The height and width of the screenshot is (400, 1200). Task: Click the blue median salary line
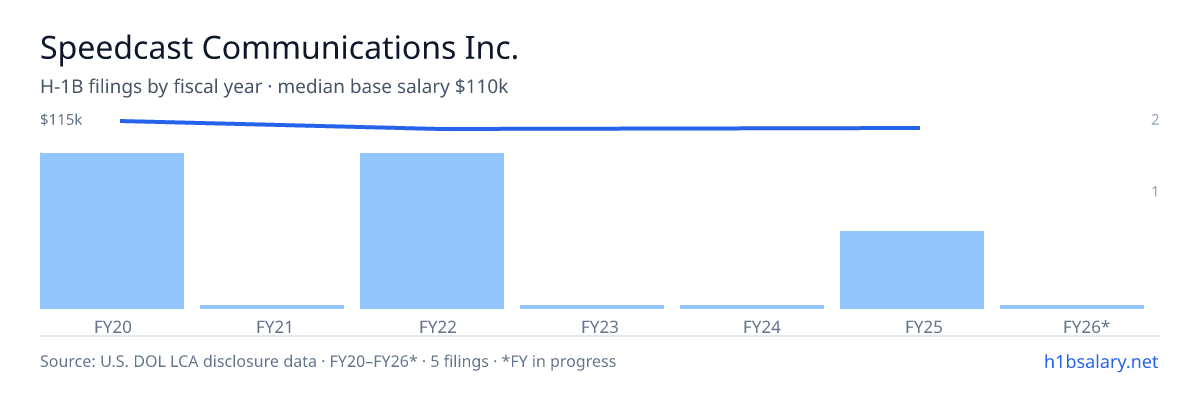coord(520,127)
